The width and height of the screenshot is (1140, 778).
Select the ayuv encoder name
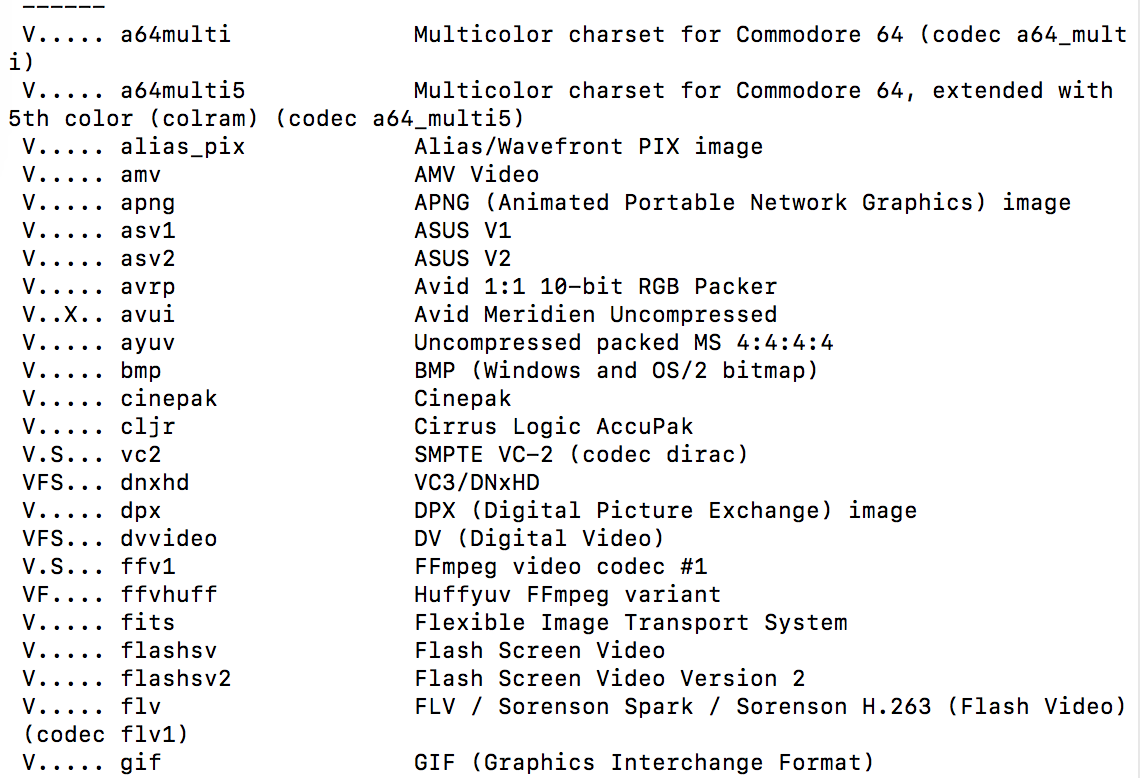(148, 343)
